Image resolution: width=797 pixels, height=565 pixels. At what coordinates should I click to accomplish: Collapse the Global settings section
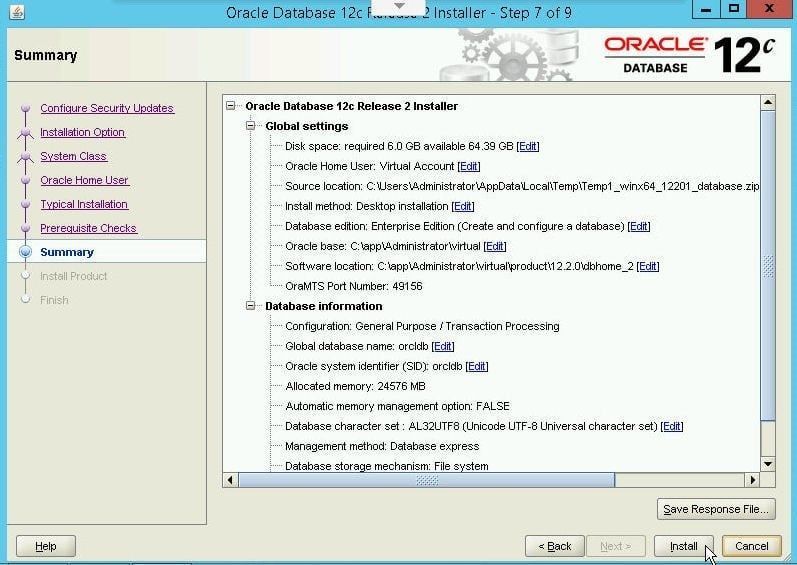[251, 125]
